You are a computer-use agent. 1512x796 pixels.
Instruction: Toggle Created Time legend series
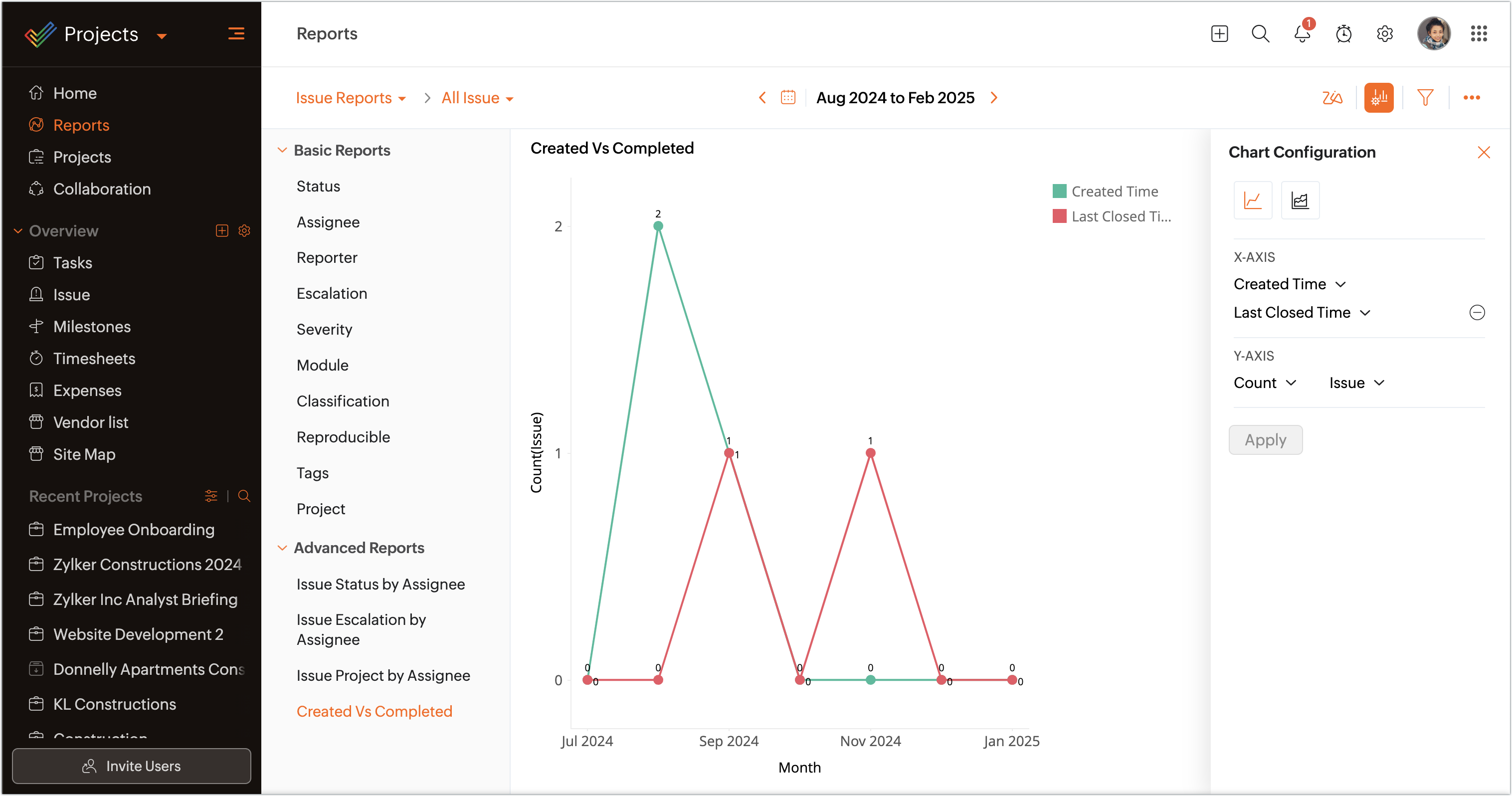[1114, 192]
